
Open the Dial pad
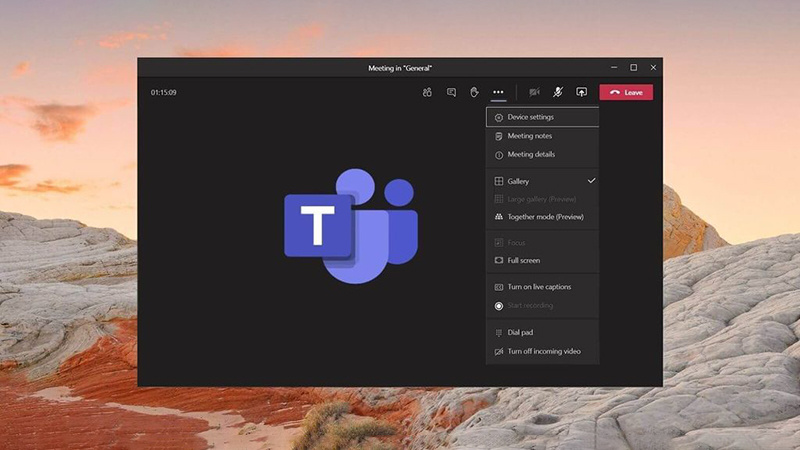pos(542,333)
